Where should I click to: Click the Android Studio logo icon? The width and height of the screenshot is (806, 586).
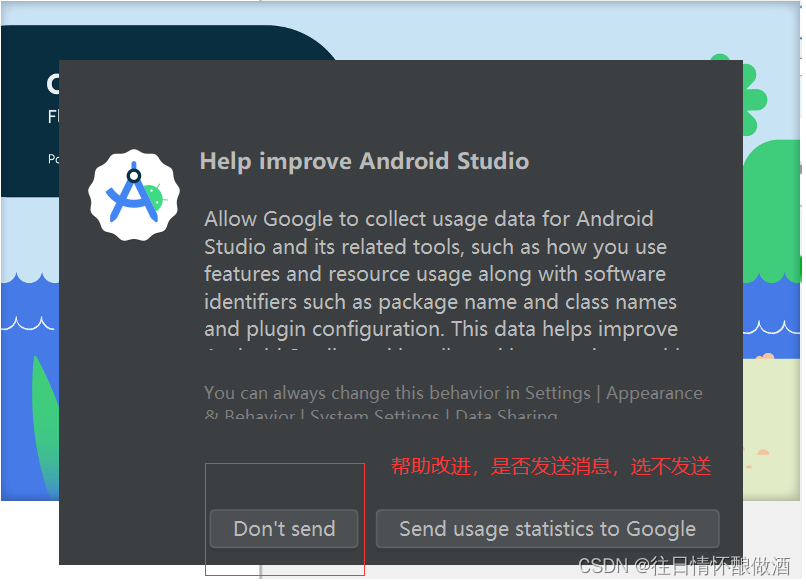pyautogui.click(x=134, y=195)
